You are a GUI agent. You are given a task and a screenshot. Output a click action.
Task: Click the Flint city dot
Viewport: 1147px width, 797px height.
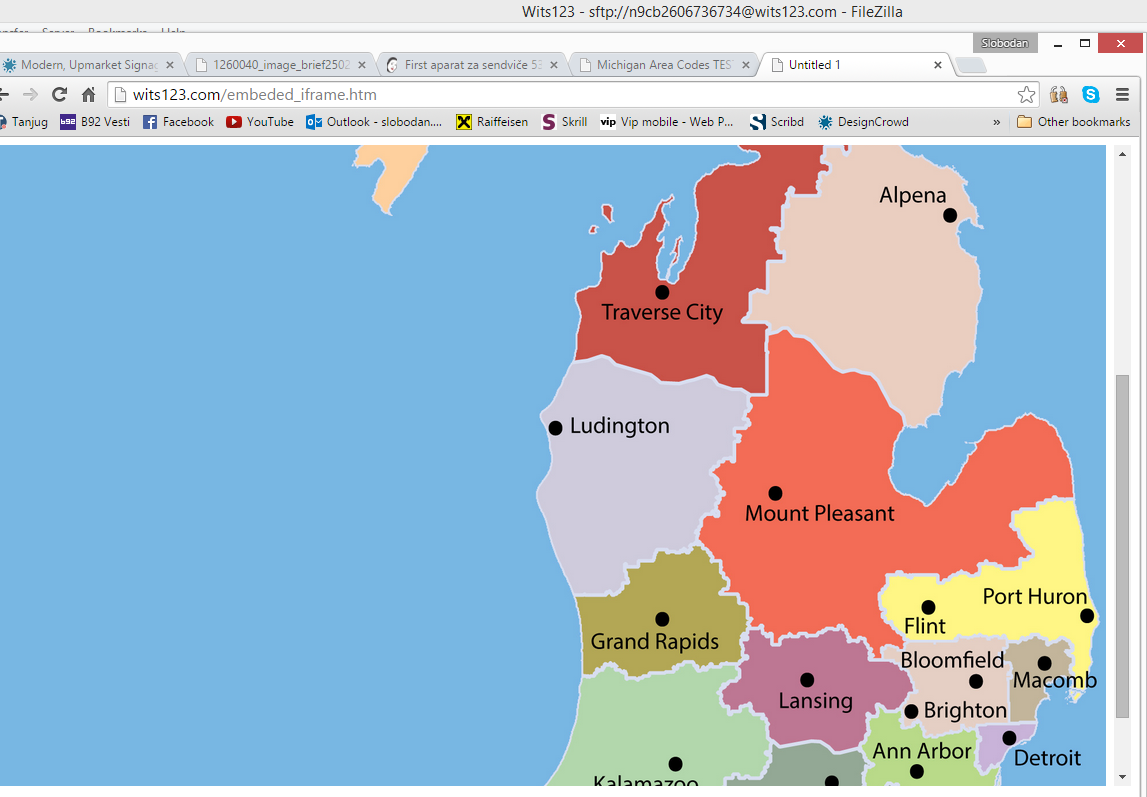[928, 607]
